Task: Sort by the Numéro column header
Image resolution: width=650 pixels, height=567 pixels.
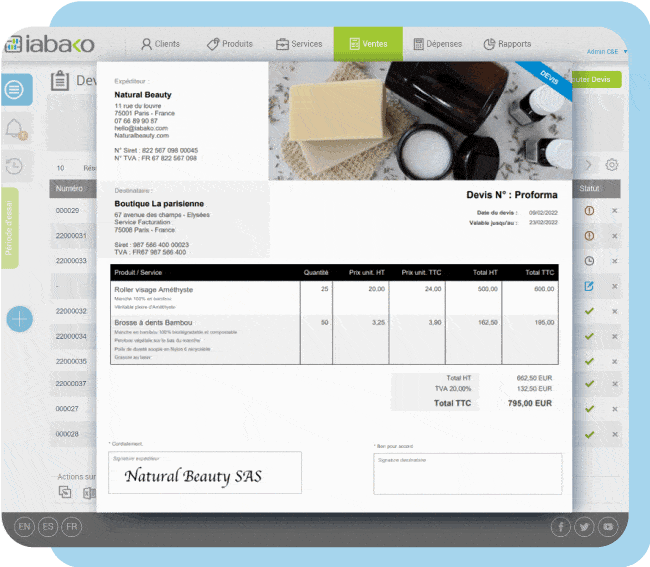Action: (69, 189)
